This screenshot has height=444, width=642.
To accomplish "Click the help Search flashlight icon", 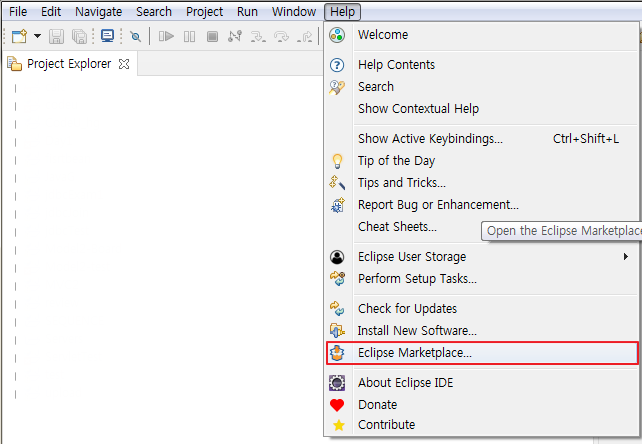I will pos(337,87).
